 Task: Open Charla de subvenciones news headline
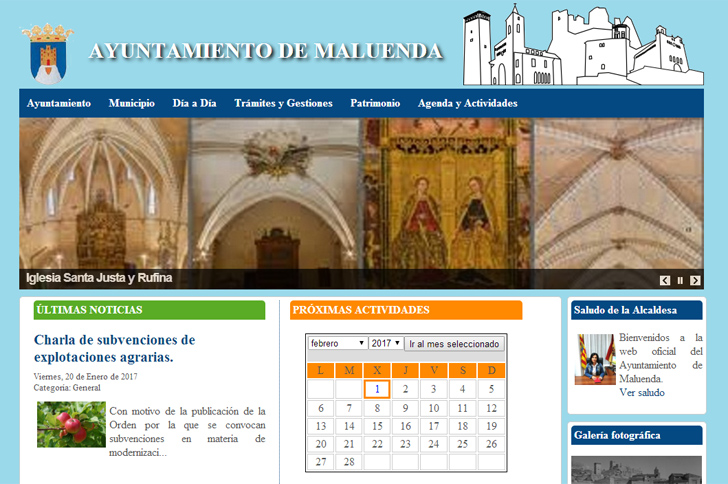(115, 348)
